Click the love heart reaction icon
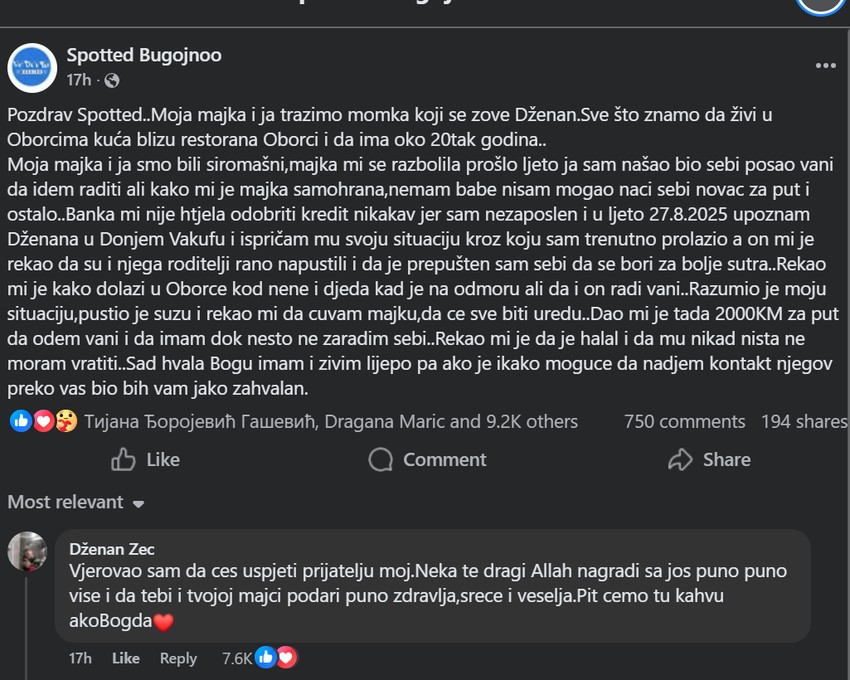850x680 pixels. 41,422
